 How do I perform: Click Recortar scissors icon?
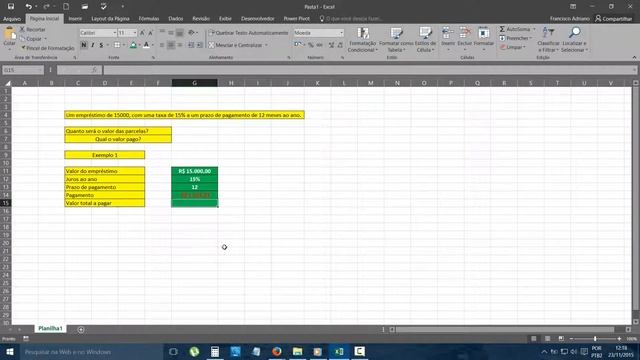22,29
